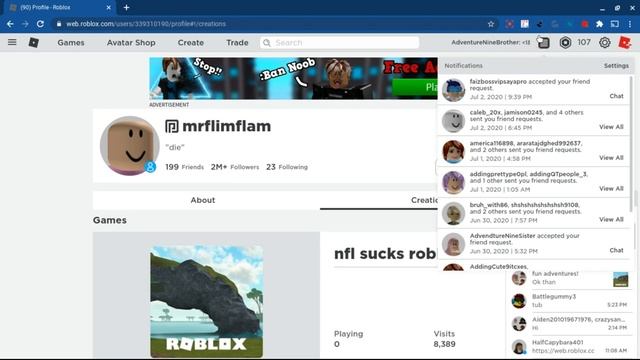Open the 23 Following list
Viewport: 640px width, 360px height.
click(x=287, y=167)
